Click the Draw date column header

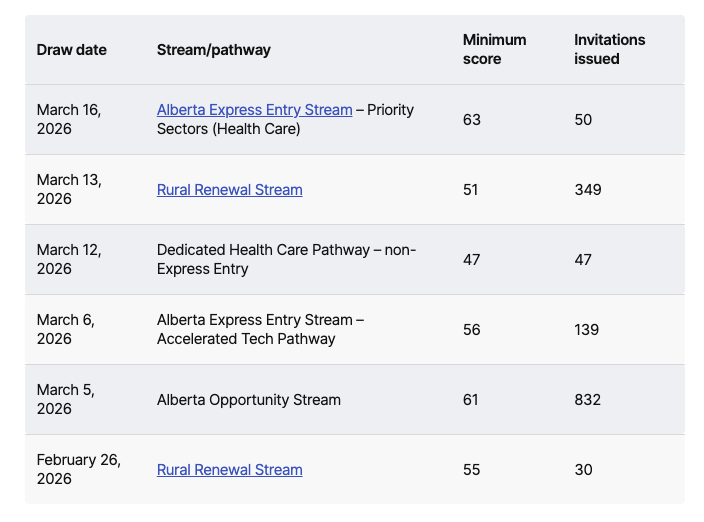tap(71, 50)
